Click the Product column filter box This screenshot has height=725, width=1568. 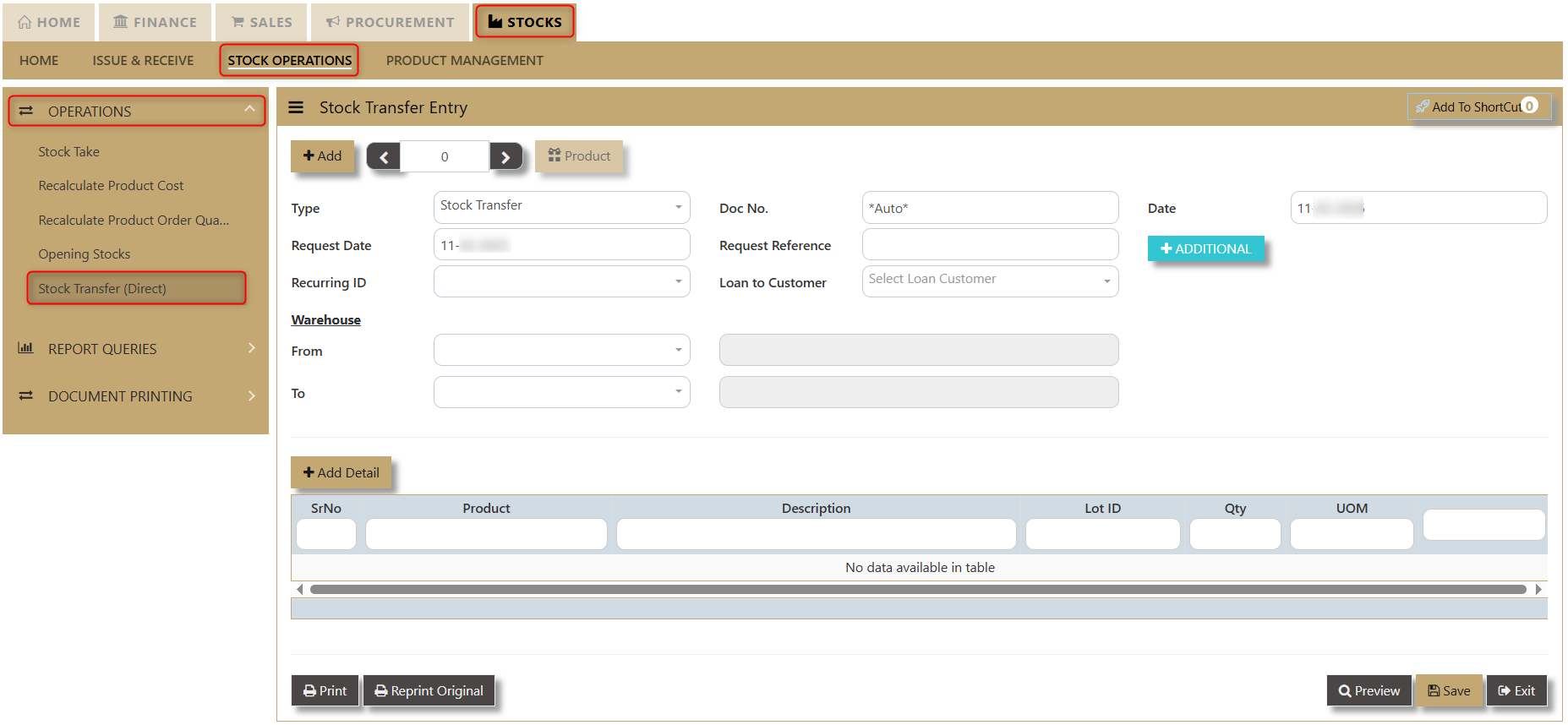tap(486, 534)
